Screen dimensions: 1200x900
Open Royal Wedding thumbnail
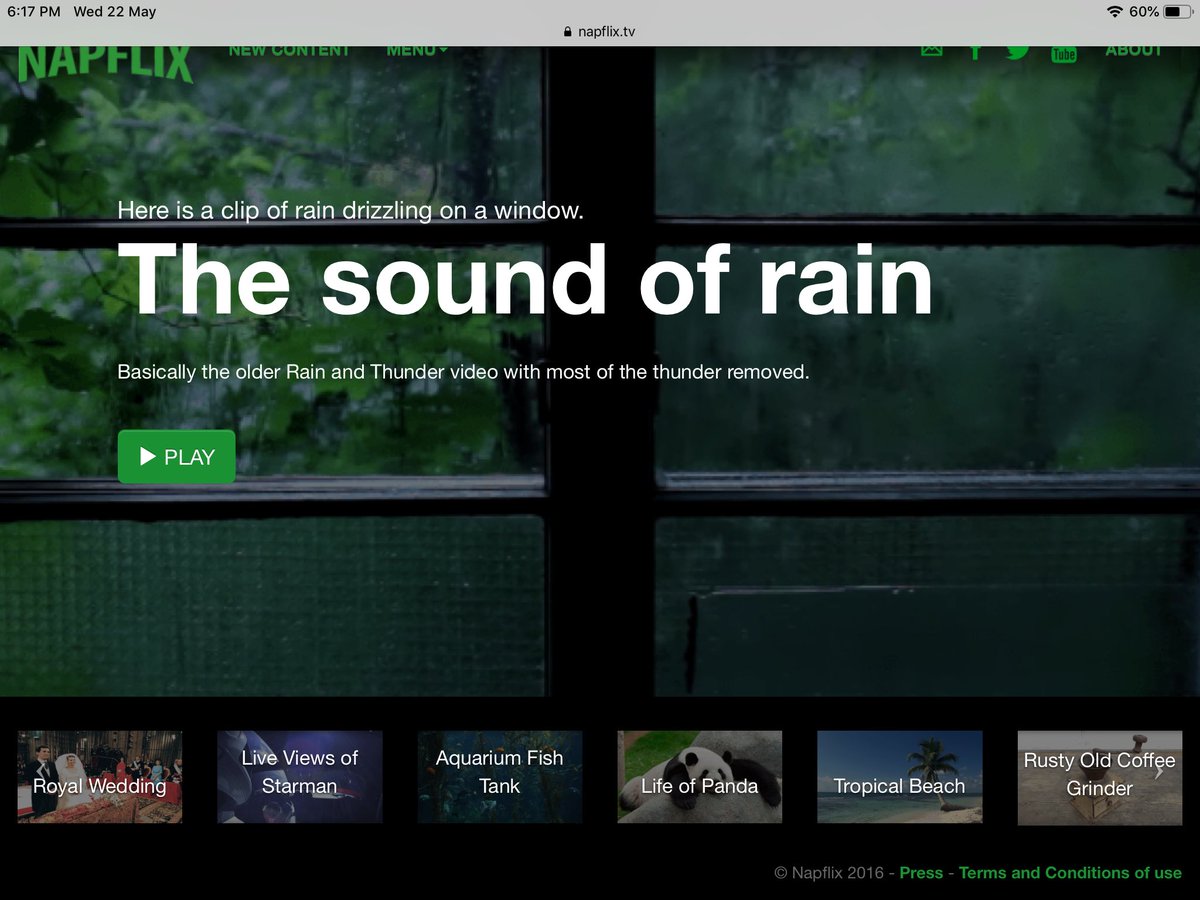tap(99, 777)
